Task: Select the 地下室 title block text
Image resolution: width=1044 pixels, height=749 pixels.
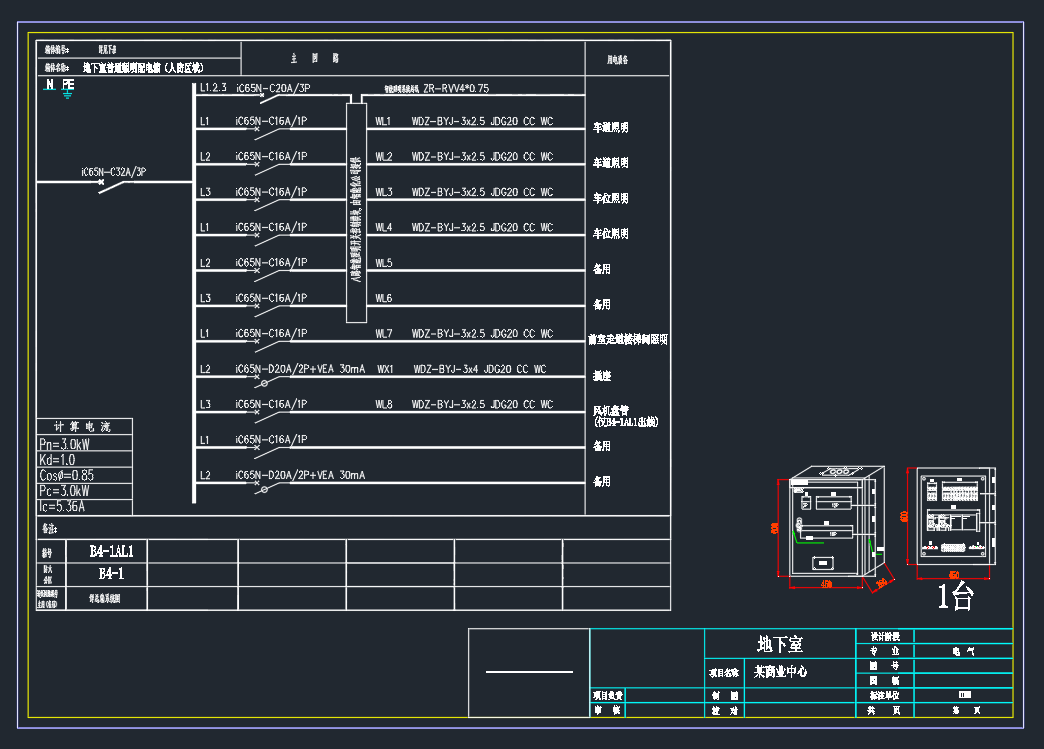Action: point(780,644)
